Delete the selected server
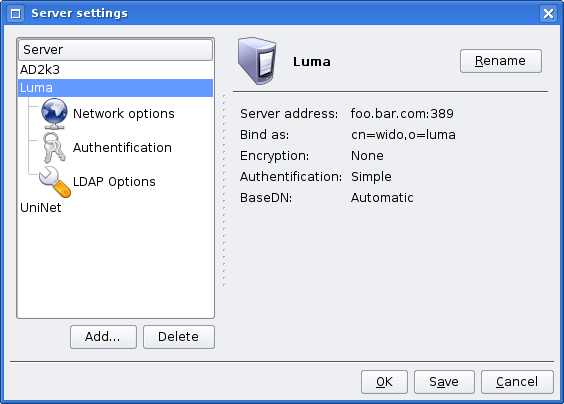This screenshot has width=564, height=404. click(179, 337)
